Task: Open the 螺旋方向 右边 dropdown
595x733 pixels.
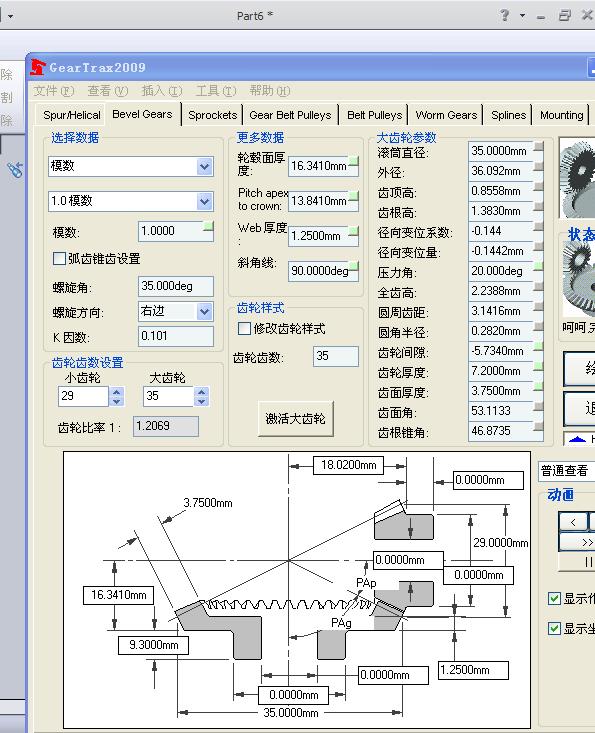Action: [204, 312]
